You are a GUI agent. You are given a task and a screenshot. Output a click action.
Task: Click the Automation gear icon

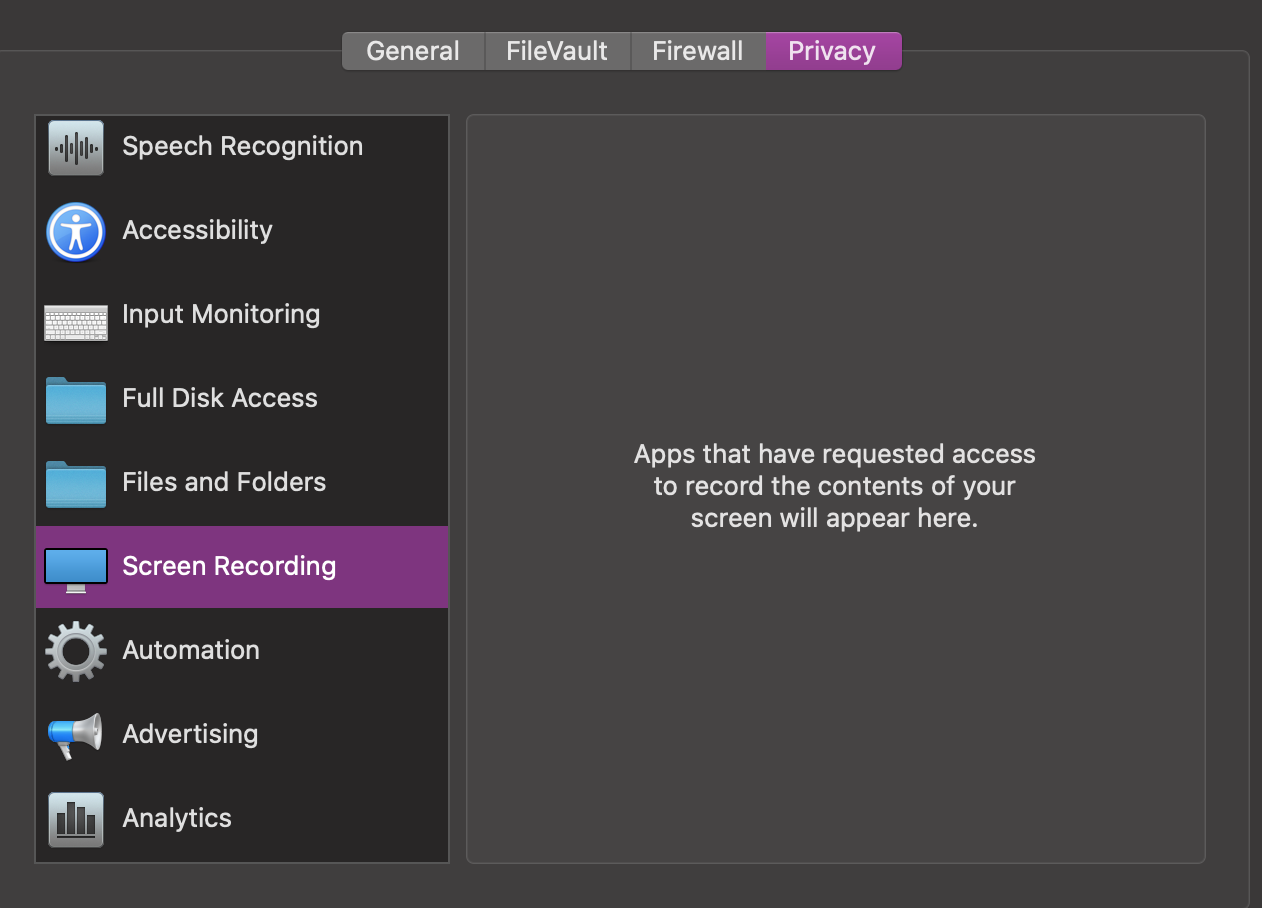coord(76,651)
